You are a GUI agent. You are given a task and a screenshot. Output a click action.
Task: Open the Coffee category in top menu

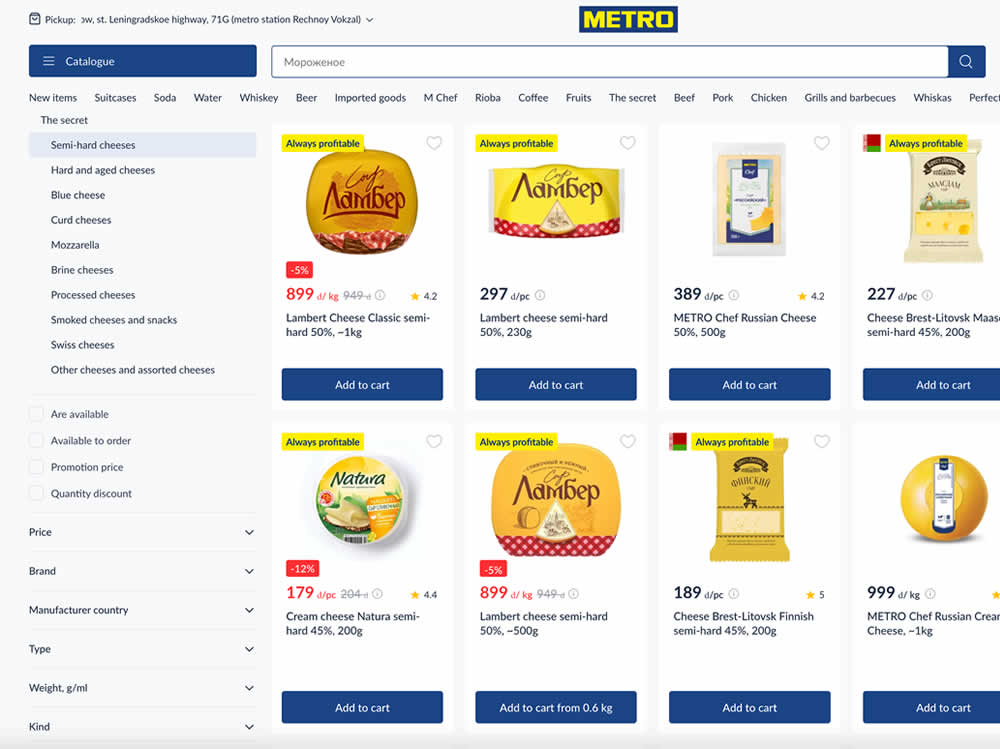pyautogui.click(x=533, y=98)
